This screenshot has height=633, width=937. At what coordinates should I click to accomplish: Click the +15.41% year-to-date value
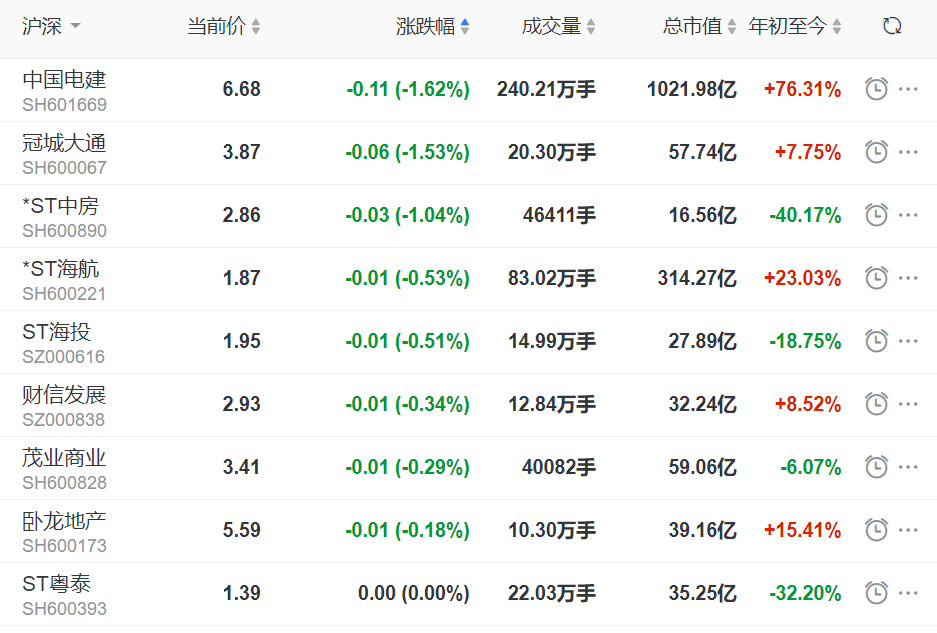pyautogui.click(x=803, y=530)
